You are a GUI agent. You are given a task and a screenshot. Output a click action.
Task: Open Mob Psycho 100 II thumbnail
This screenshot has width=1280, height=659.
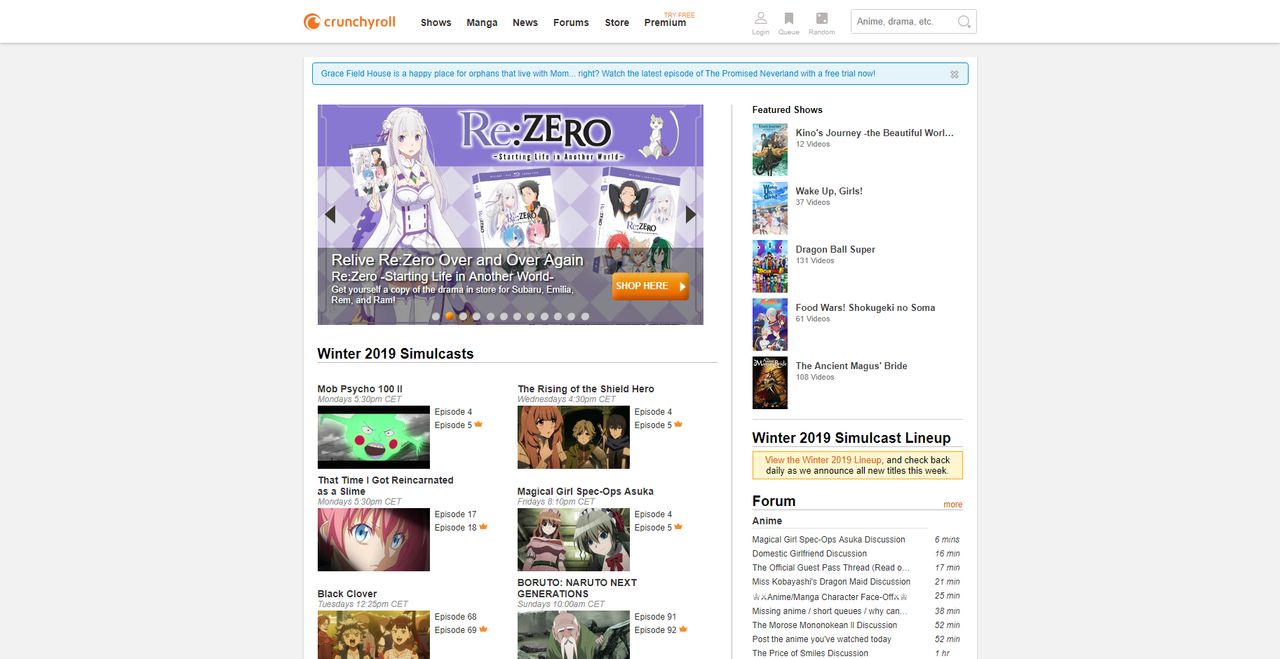[x=374, y=437]
